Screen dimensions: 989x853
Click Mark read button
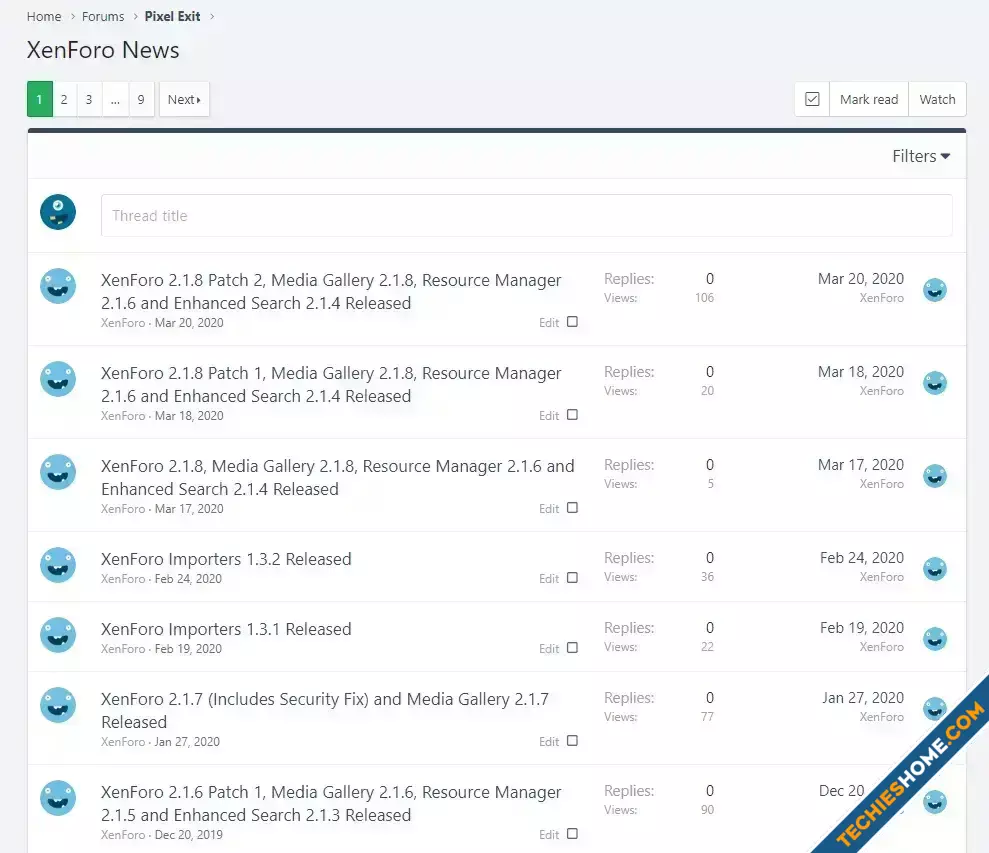click(x=869, y=99)
